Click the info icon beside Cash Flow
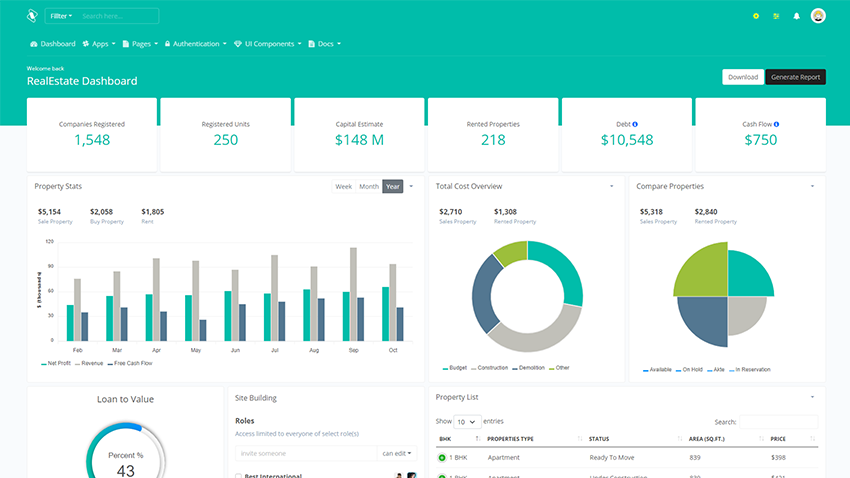The height and width of the screenshot is (478, 850). point(776,124)
